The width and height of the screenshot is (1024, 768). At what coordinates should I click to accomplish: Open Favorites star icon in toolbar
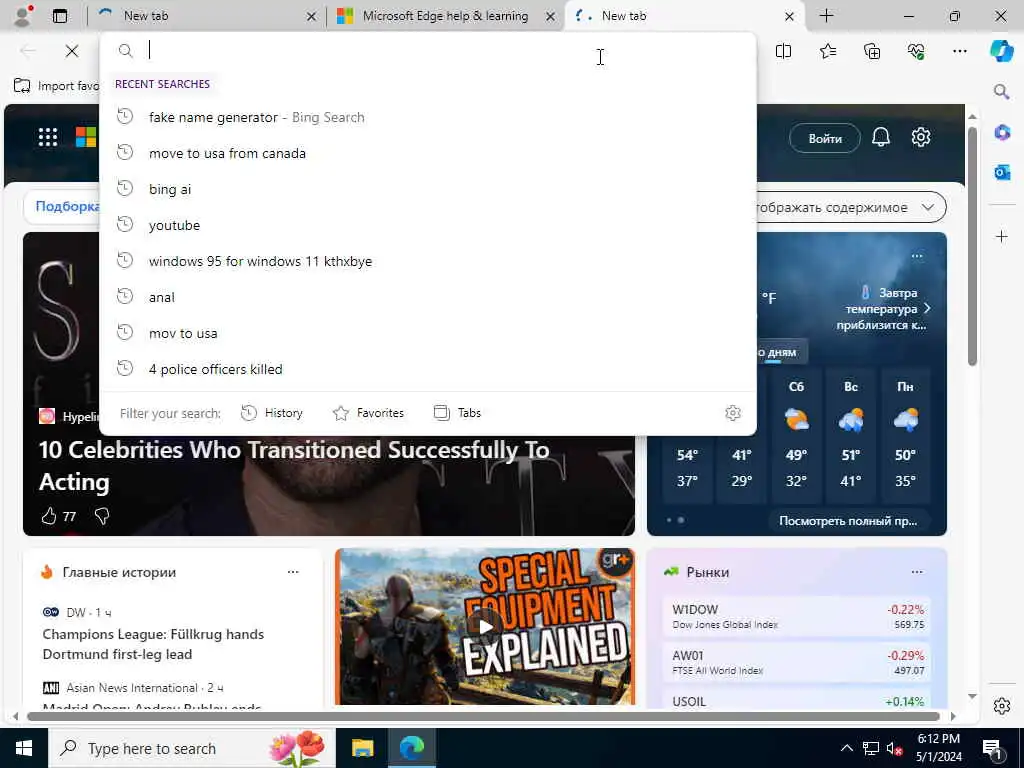827,51
